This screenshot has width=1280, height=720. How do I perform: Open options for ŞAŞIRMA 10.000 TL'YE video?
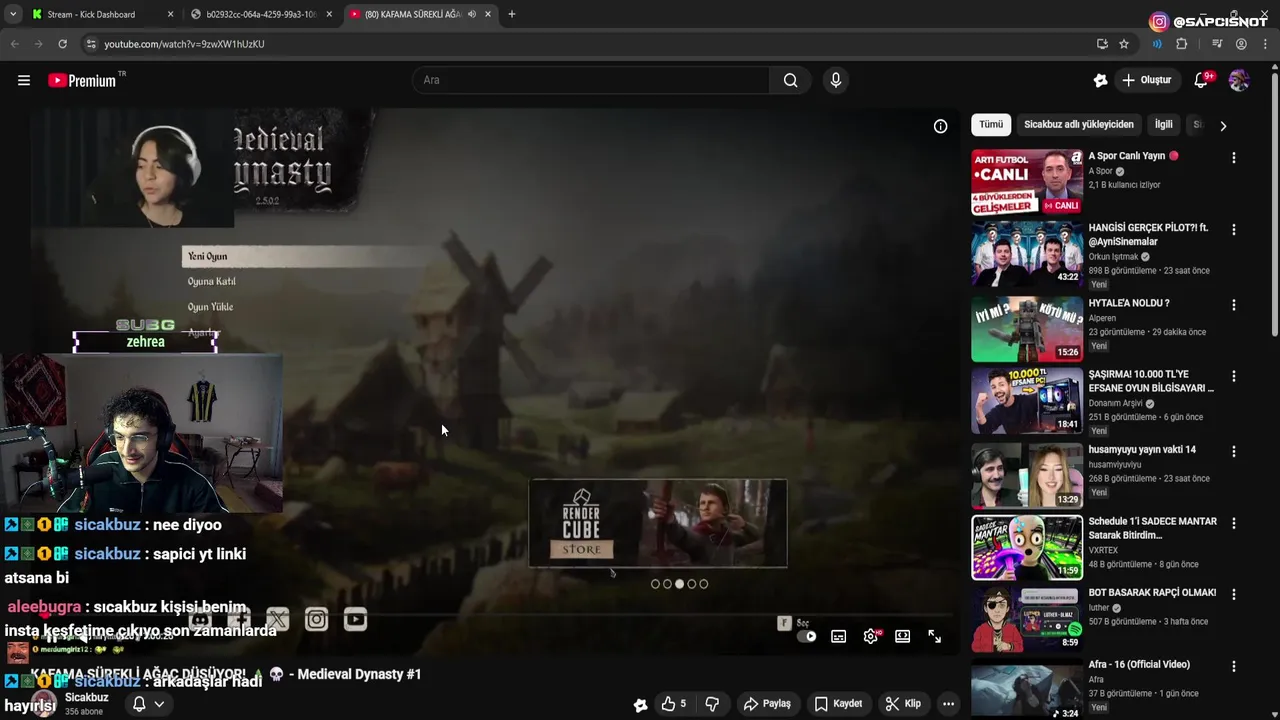point(1233,377)
